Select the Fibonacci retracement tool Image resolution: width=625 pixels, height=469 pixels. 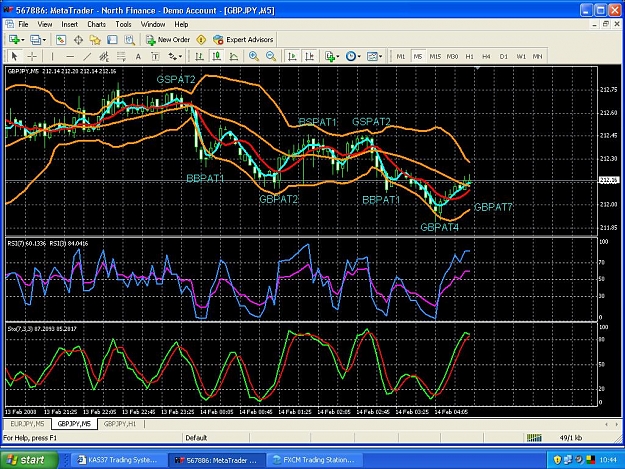pos(121,57)
